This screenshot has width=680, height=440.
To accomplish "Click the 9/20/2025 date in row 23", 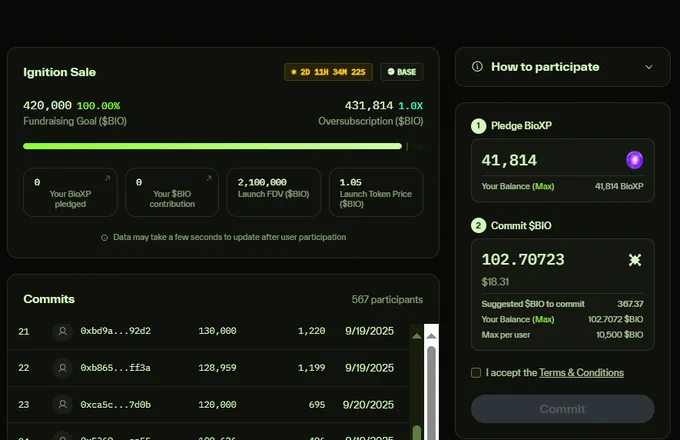I will coord(368,405).
